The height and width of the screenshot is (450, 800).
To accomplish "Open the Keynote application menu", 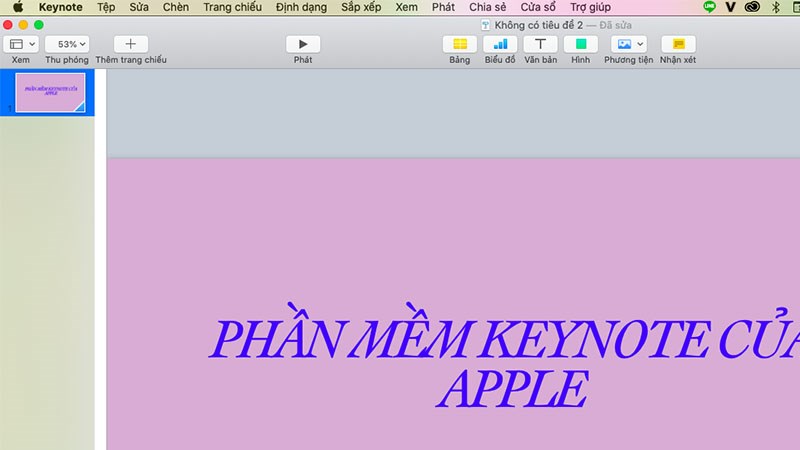I will (x=60, y=7).
